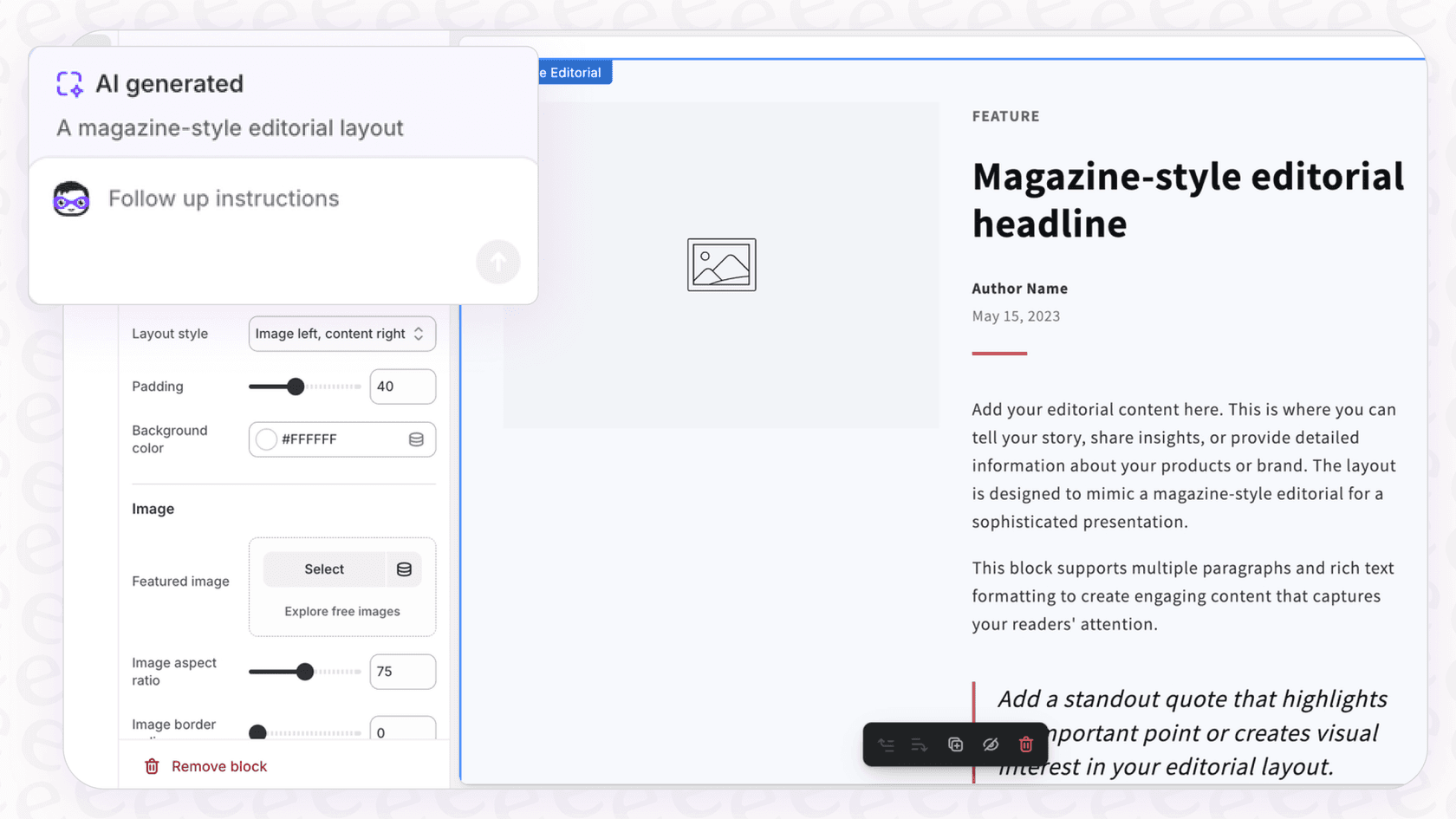
Task: Open the Layout style dropdown
Action: [x=341, y=334]
